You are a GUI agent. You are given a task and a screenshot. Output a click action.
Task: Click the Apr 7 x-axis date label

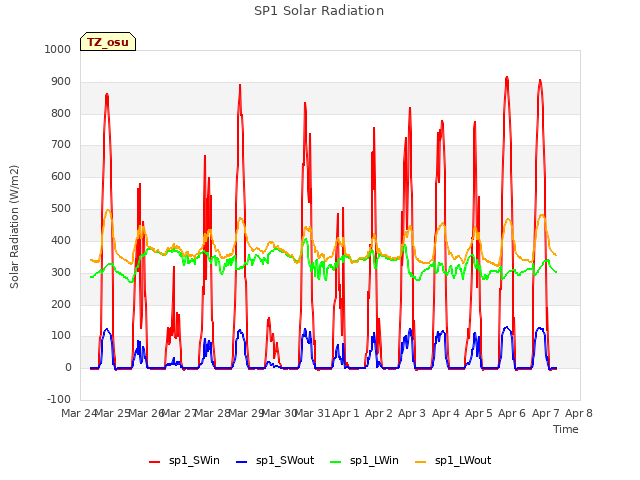point(546,413)
